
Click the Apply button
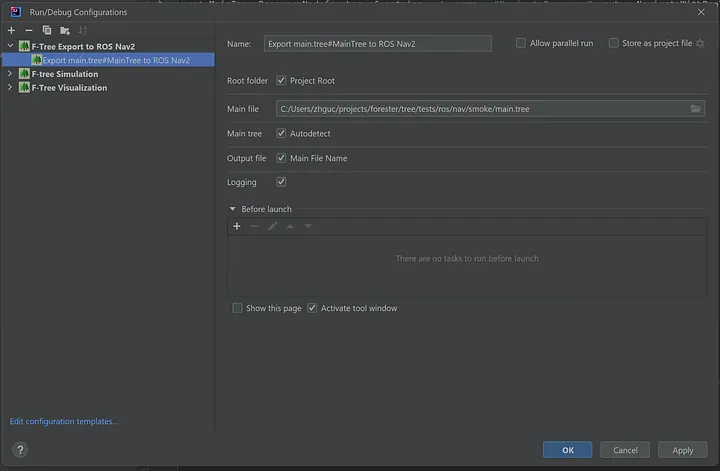point(683,450)
